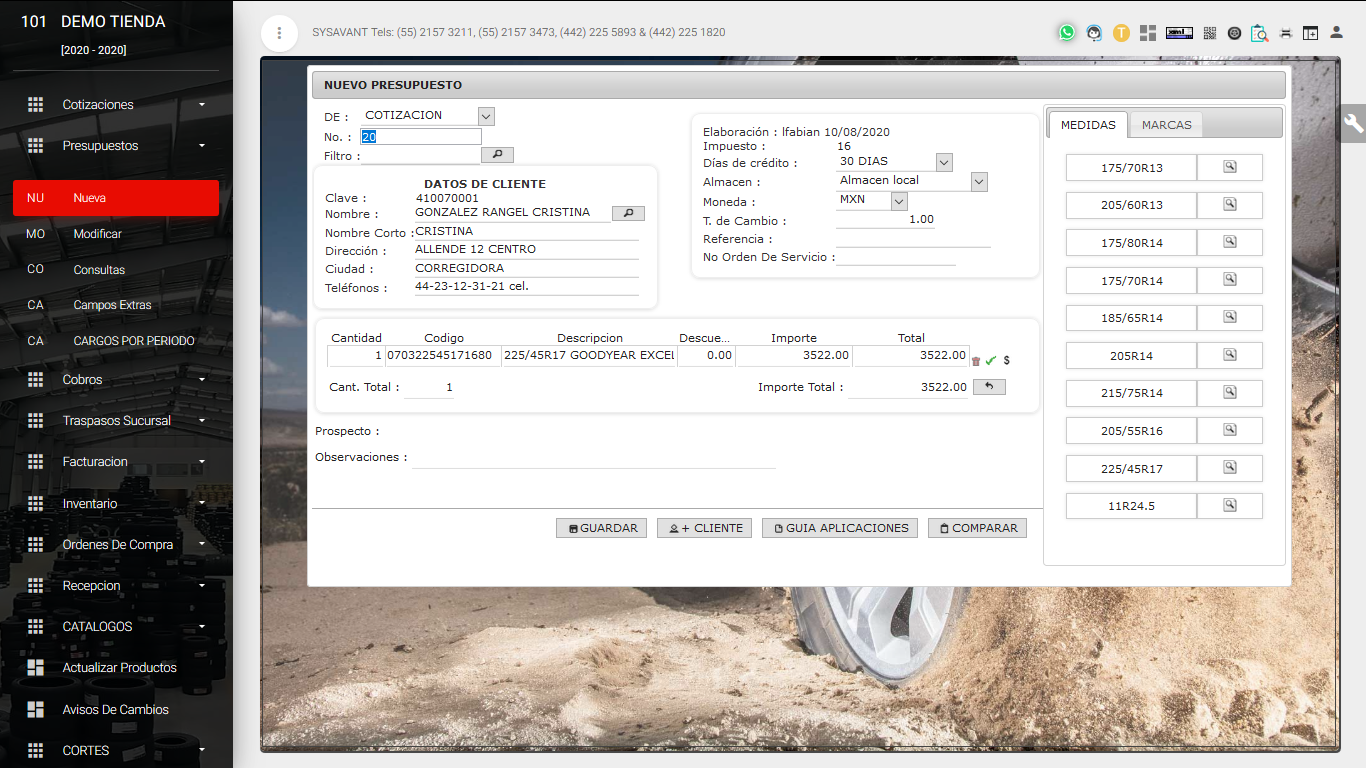
Task: Search size 205/60R13 magnifier
Action: 1230,205
